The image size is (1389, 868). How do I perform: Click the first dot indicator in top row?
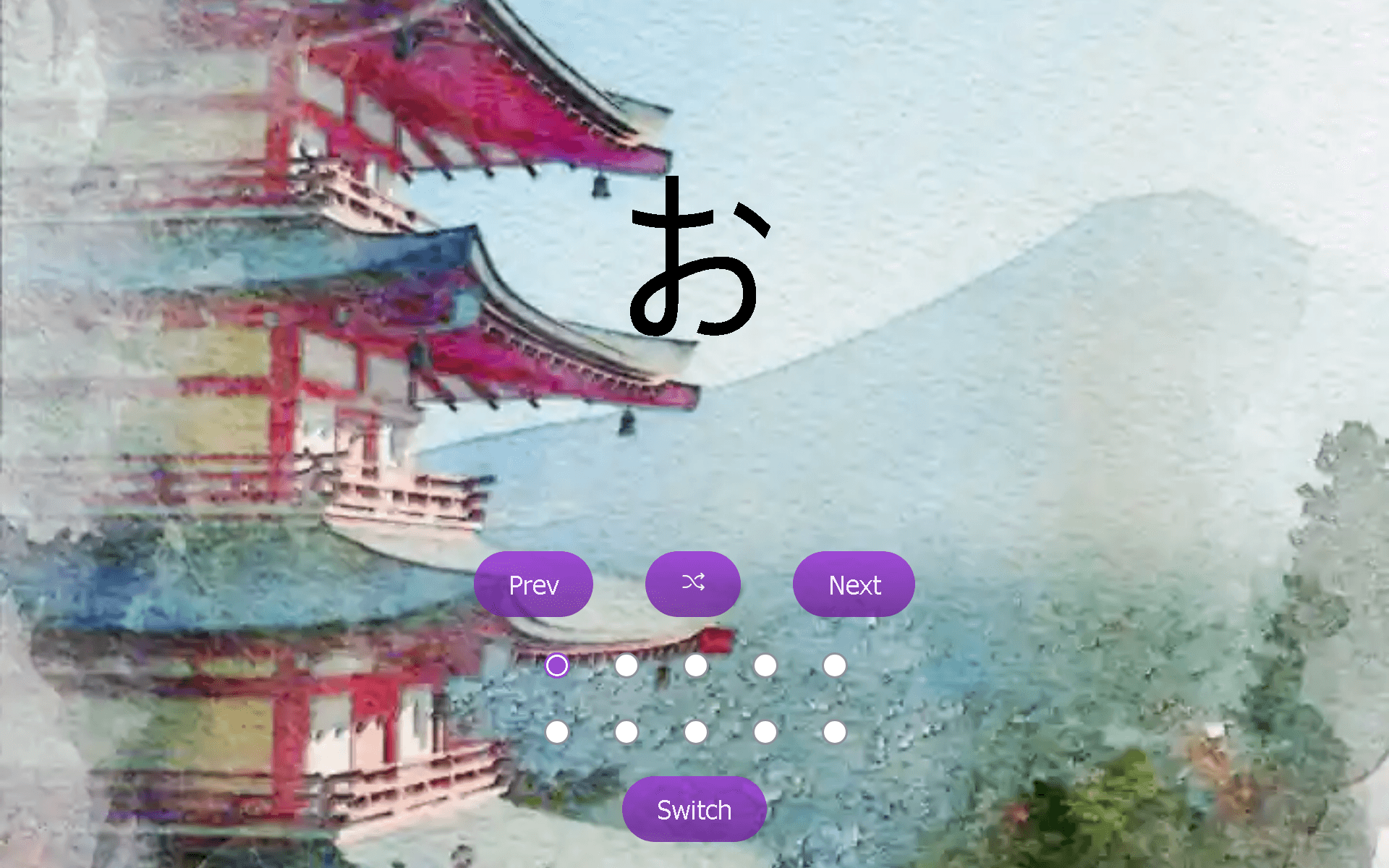click(x=557, y=664)
